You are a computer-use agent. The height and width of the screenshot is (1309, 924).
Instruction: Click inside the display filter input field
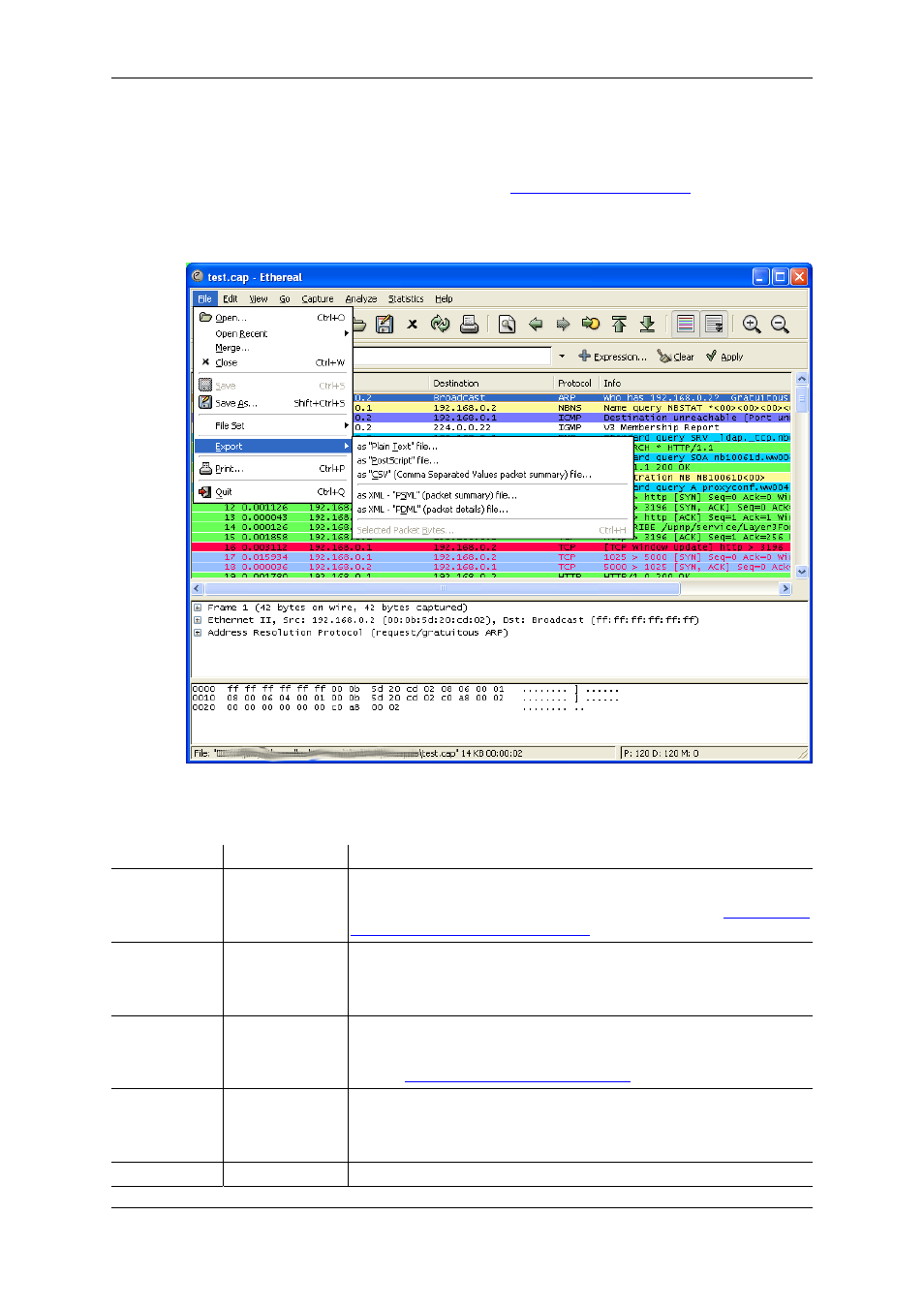tap(451, 357)
